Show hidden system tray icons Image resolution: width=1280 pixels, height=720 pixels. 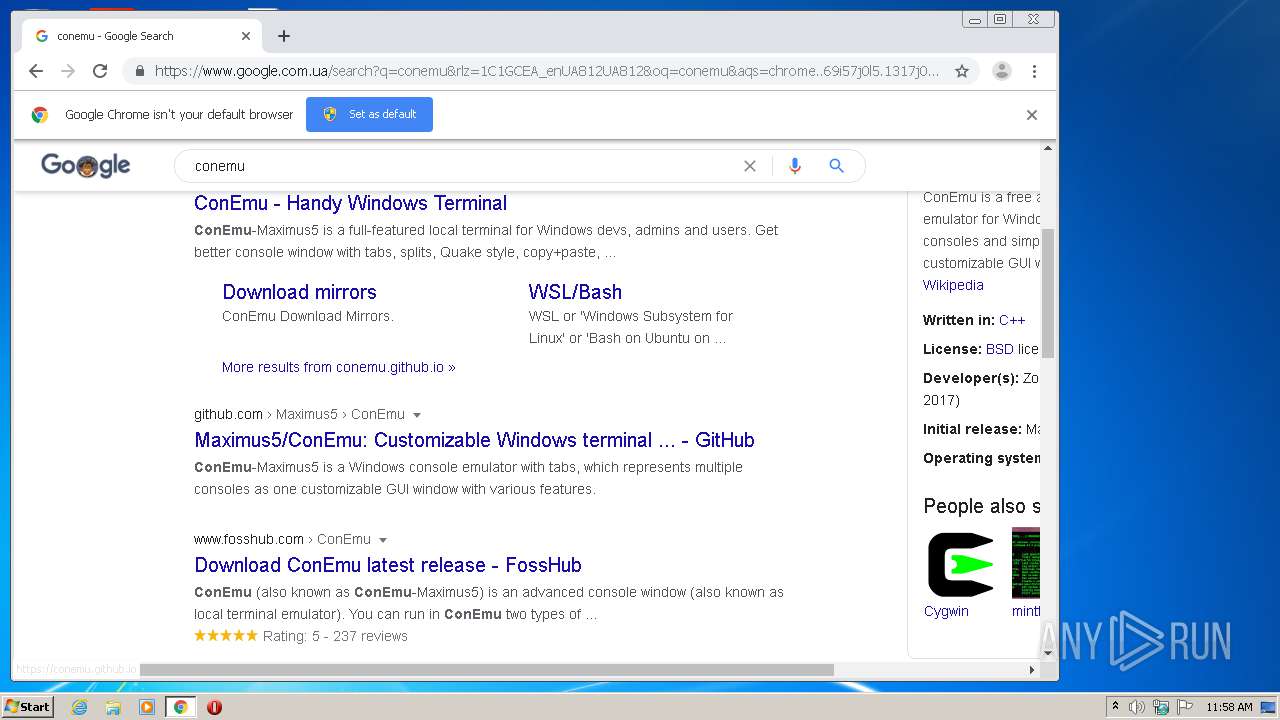pos(1115,707)
